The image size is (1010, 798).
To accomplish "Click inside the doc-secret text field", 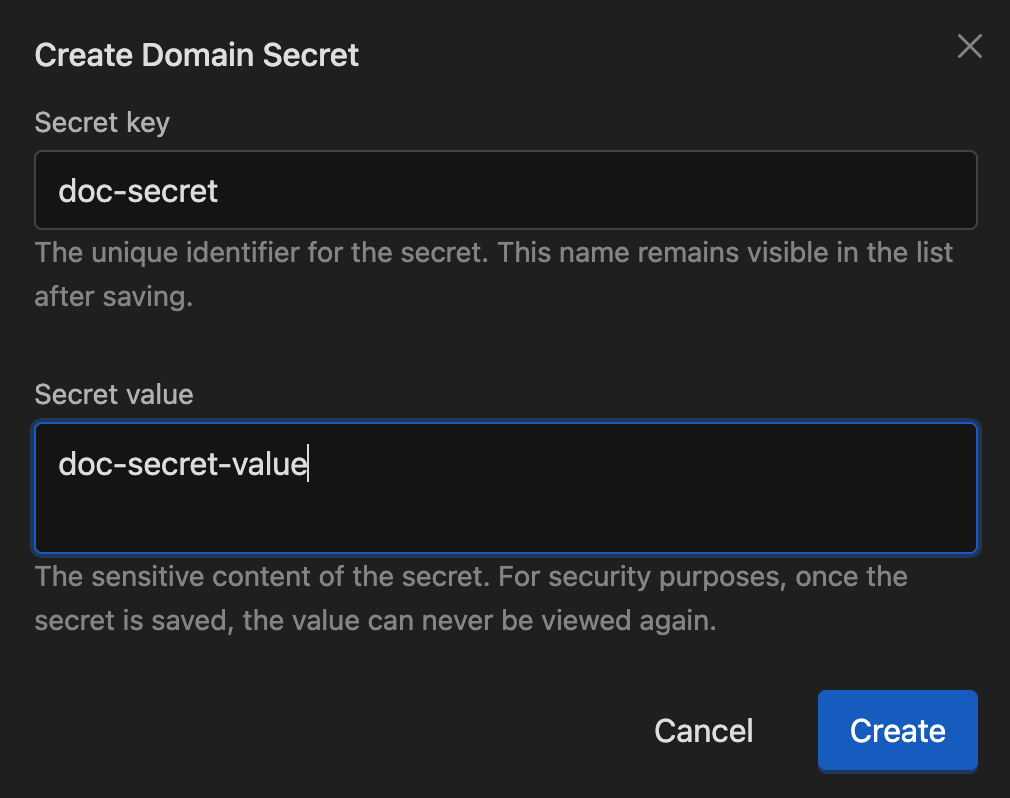I will (x=505, y=190).
